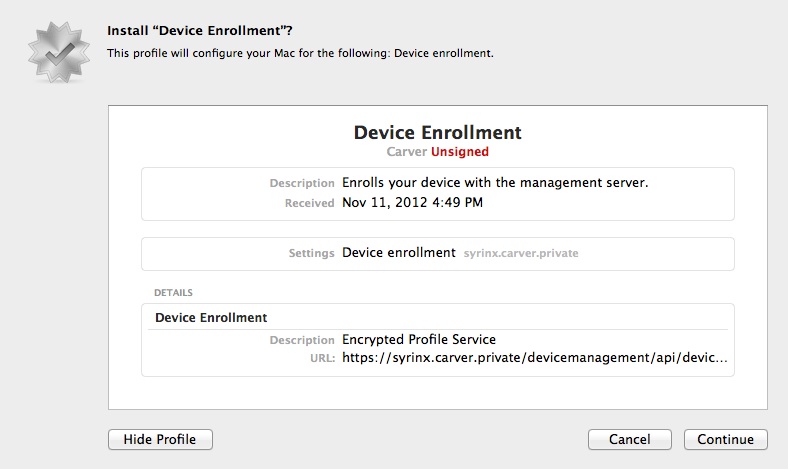Click the Encrypted Profile Service description
788x469 pixels.
[419, 339]
